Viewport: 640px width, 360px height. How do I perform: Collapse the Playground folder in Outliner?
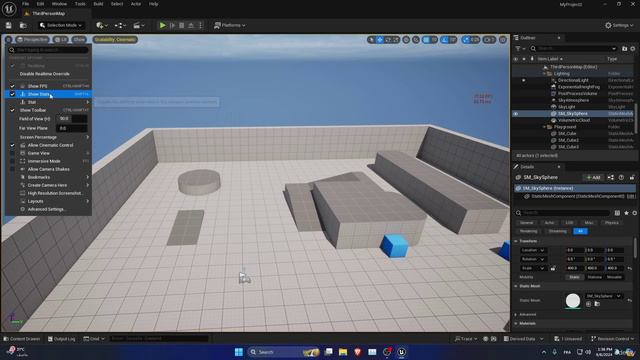(x=544, y=127)
